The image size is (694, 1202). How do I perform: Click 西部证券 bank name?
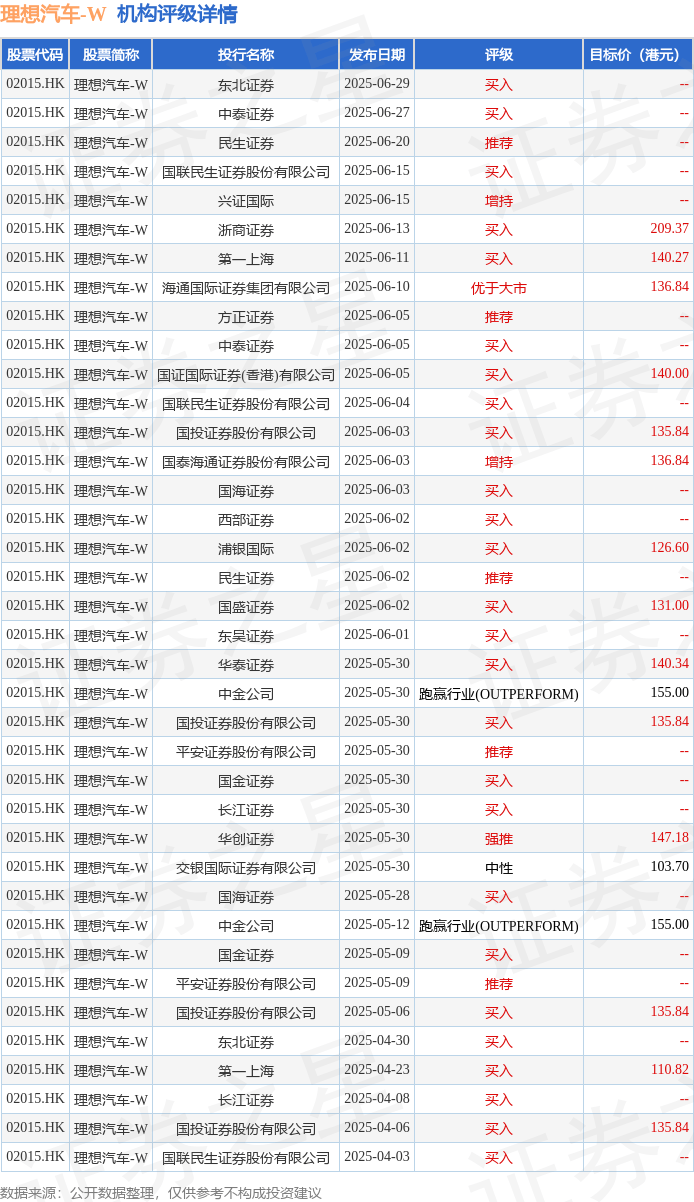[x=246, y=520]
